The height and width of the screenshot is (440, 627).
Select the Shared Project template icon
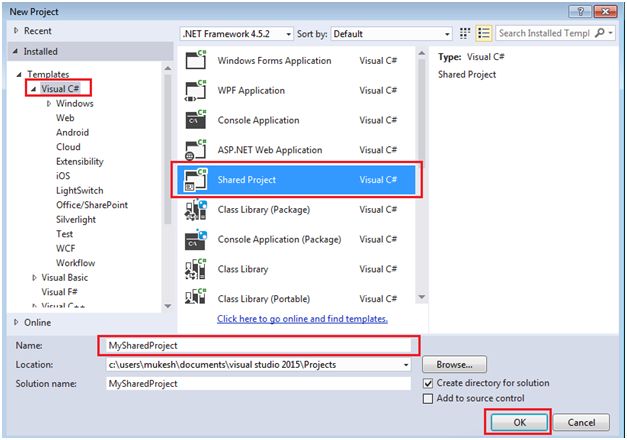point(196,180)
